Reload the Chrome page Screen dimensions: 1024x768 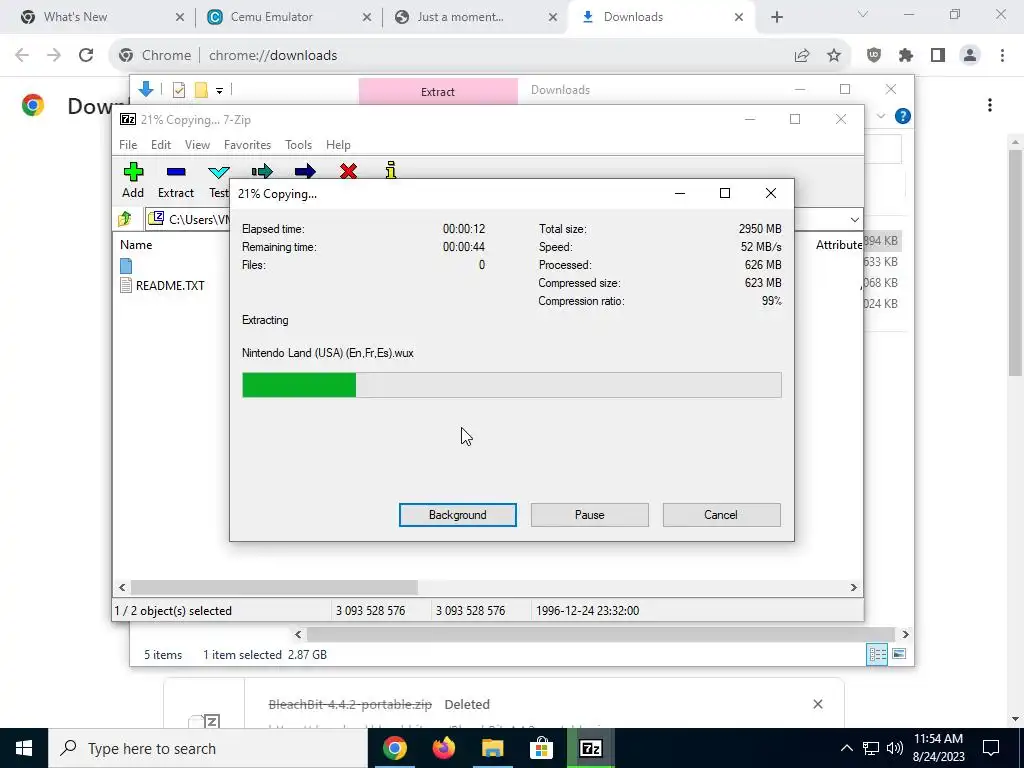pos(86,56)
